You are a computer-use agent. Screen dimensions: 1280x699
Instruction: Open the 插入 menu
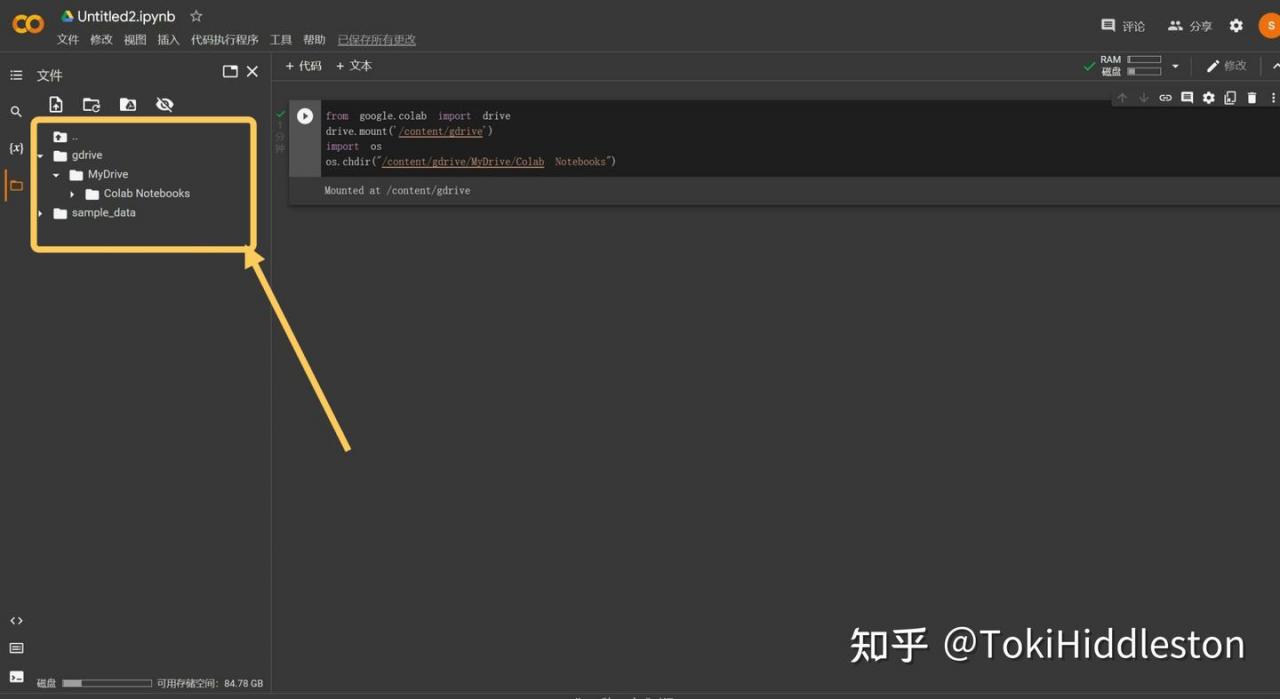(168, 40)
